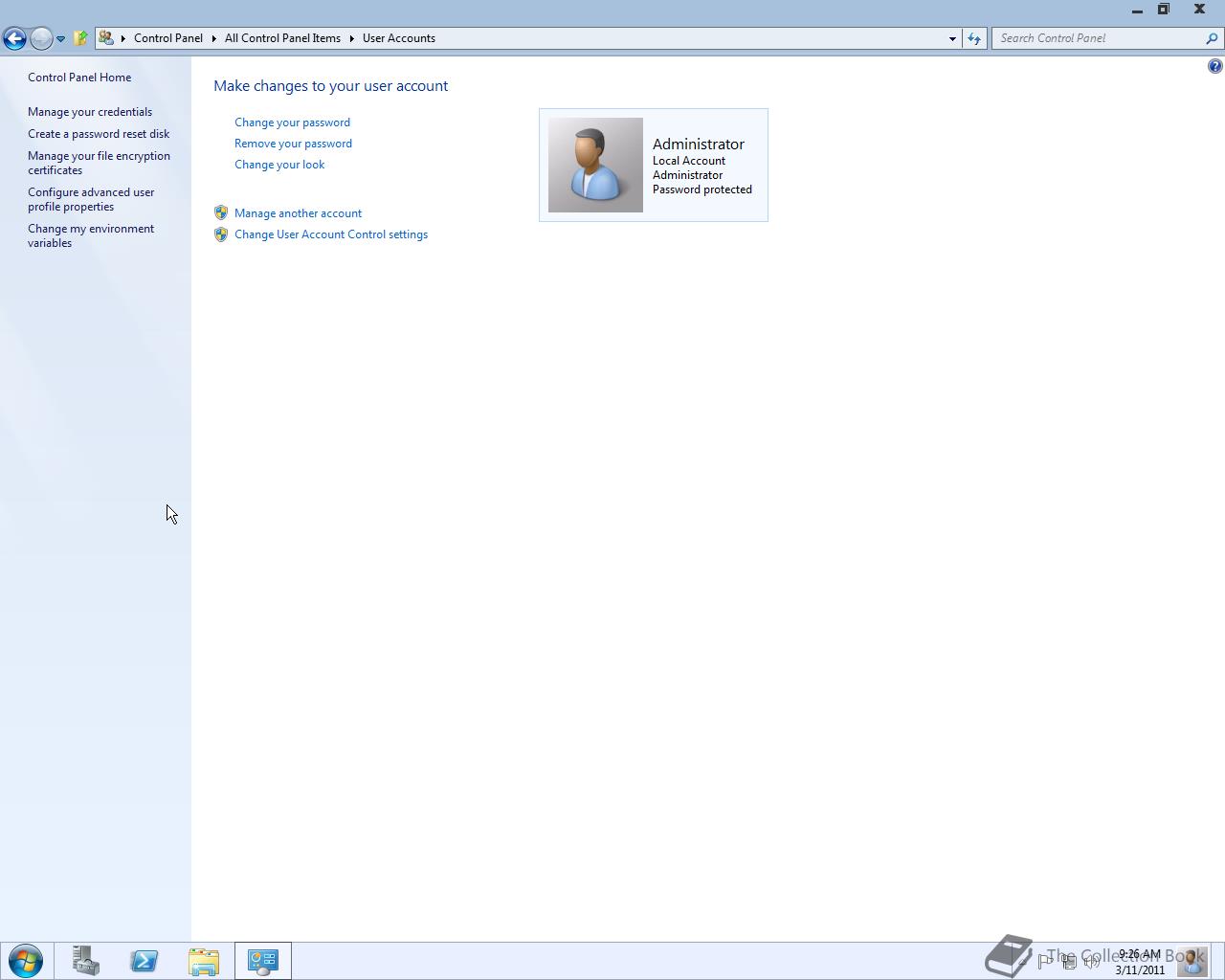Expand the arrow after All Control Panel Items
This screenshot has width=1225, height=980.
351,38
